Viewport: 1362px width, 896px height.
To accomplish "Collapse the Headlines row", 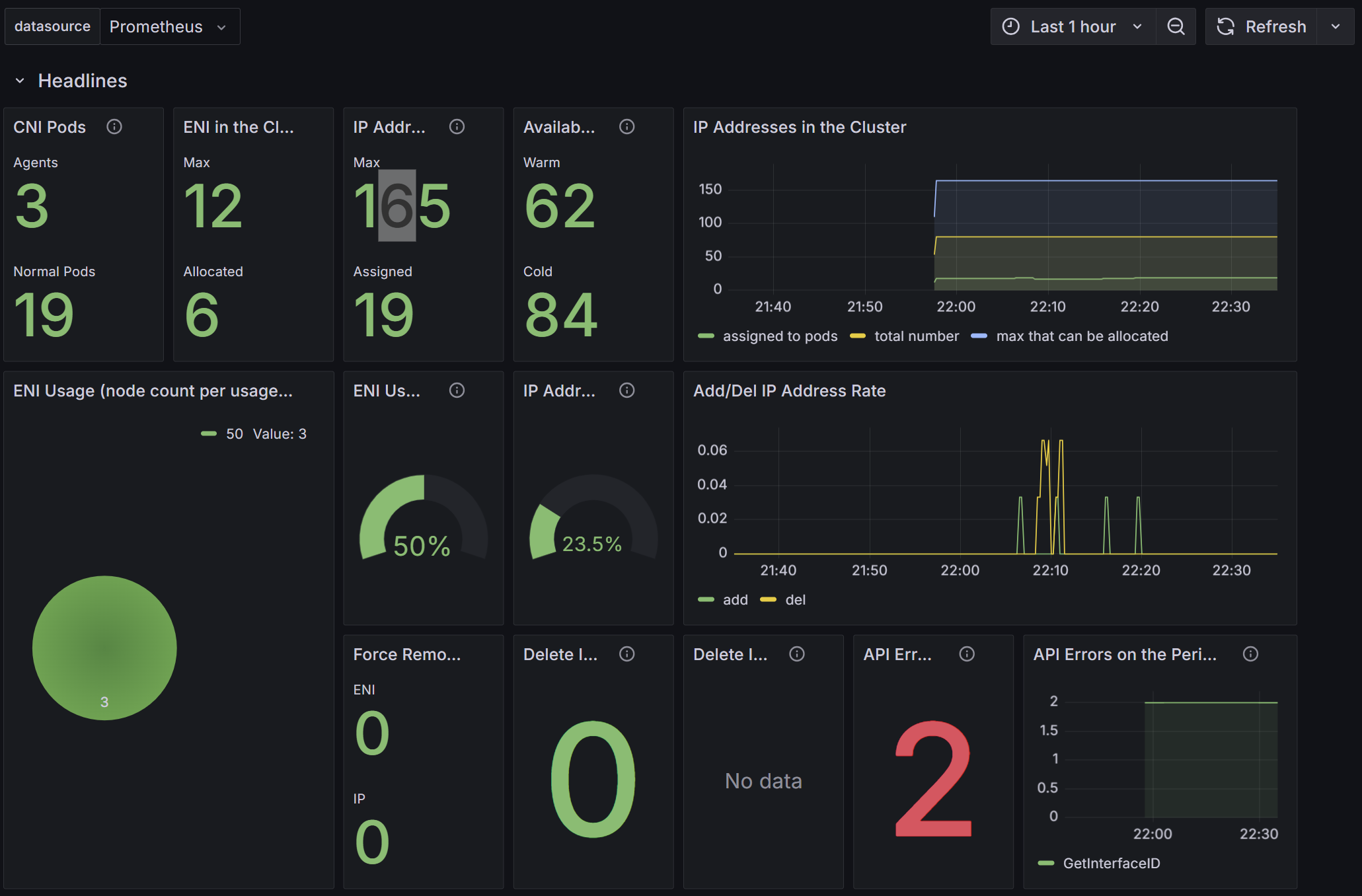I will click(20, 81).
